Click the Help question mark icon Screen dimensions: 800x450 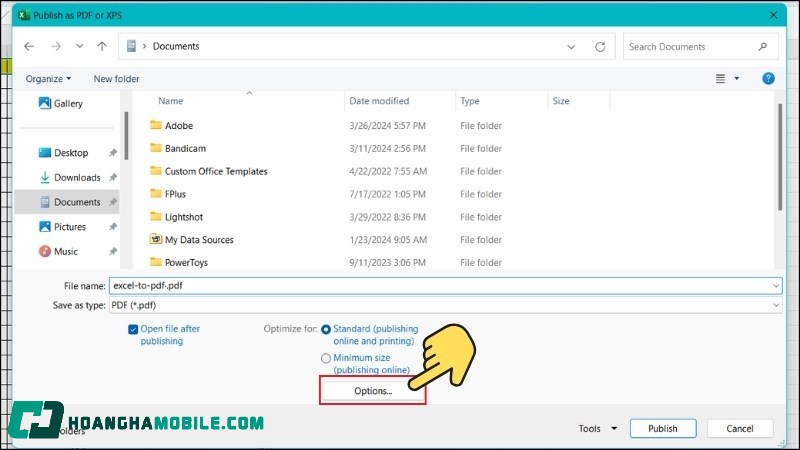[x=768, y=78]
